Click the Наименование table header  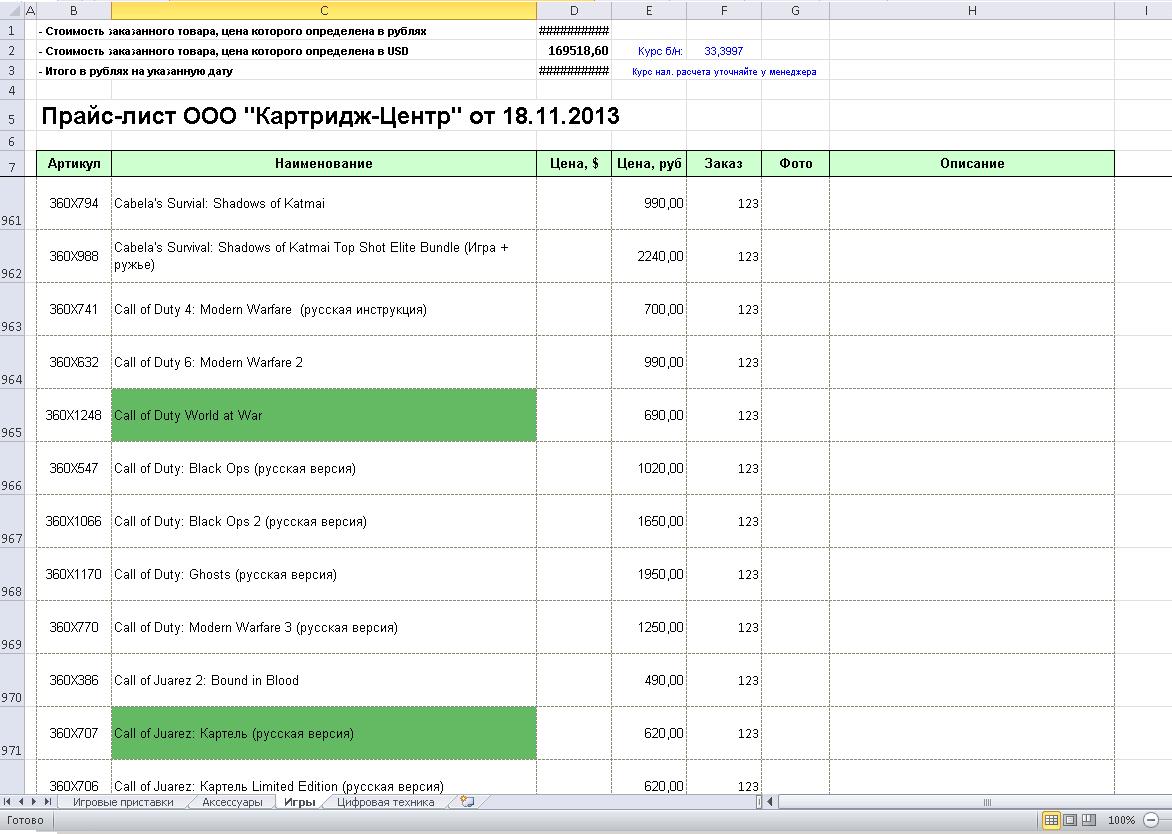(x=324, y=163)
